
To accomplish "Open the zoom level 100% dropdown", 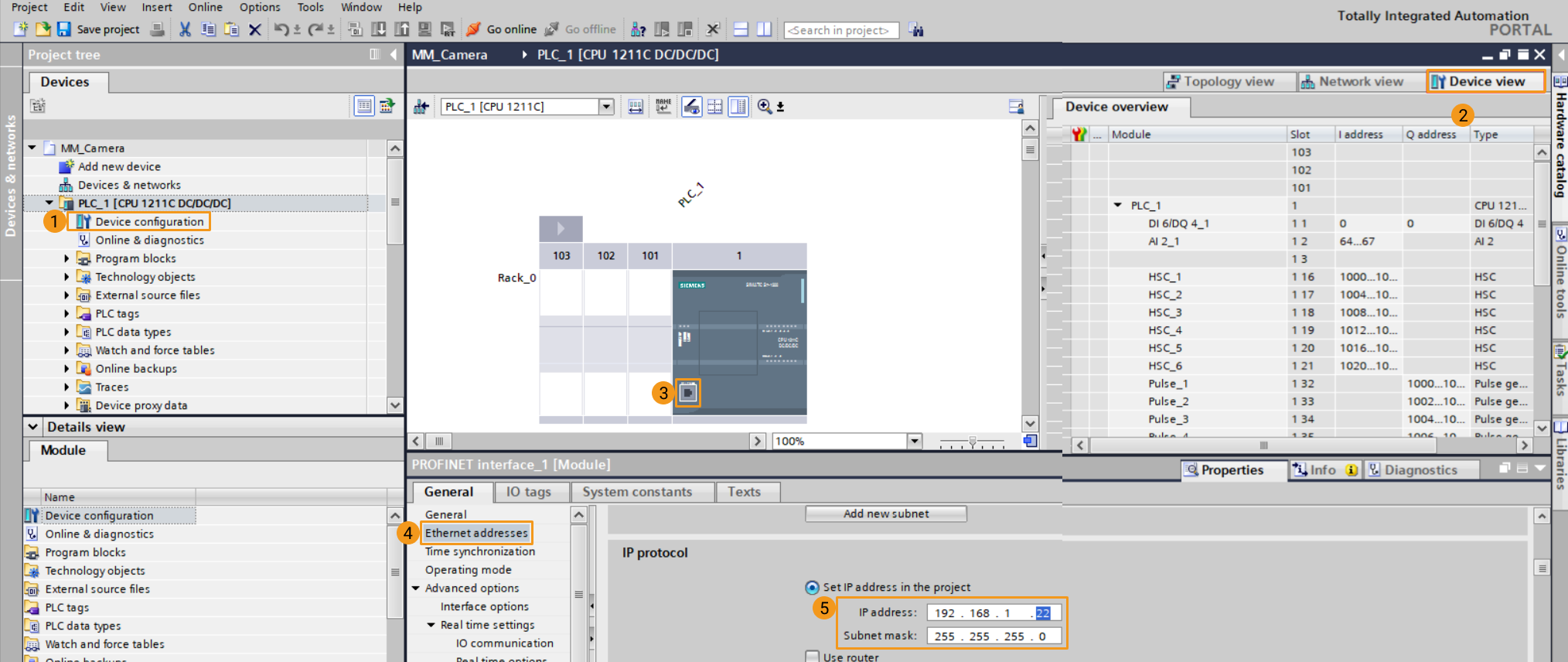I will click(915, 441).
